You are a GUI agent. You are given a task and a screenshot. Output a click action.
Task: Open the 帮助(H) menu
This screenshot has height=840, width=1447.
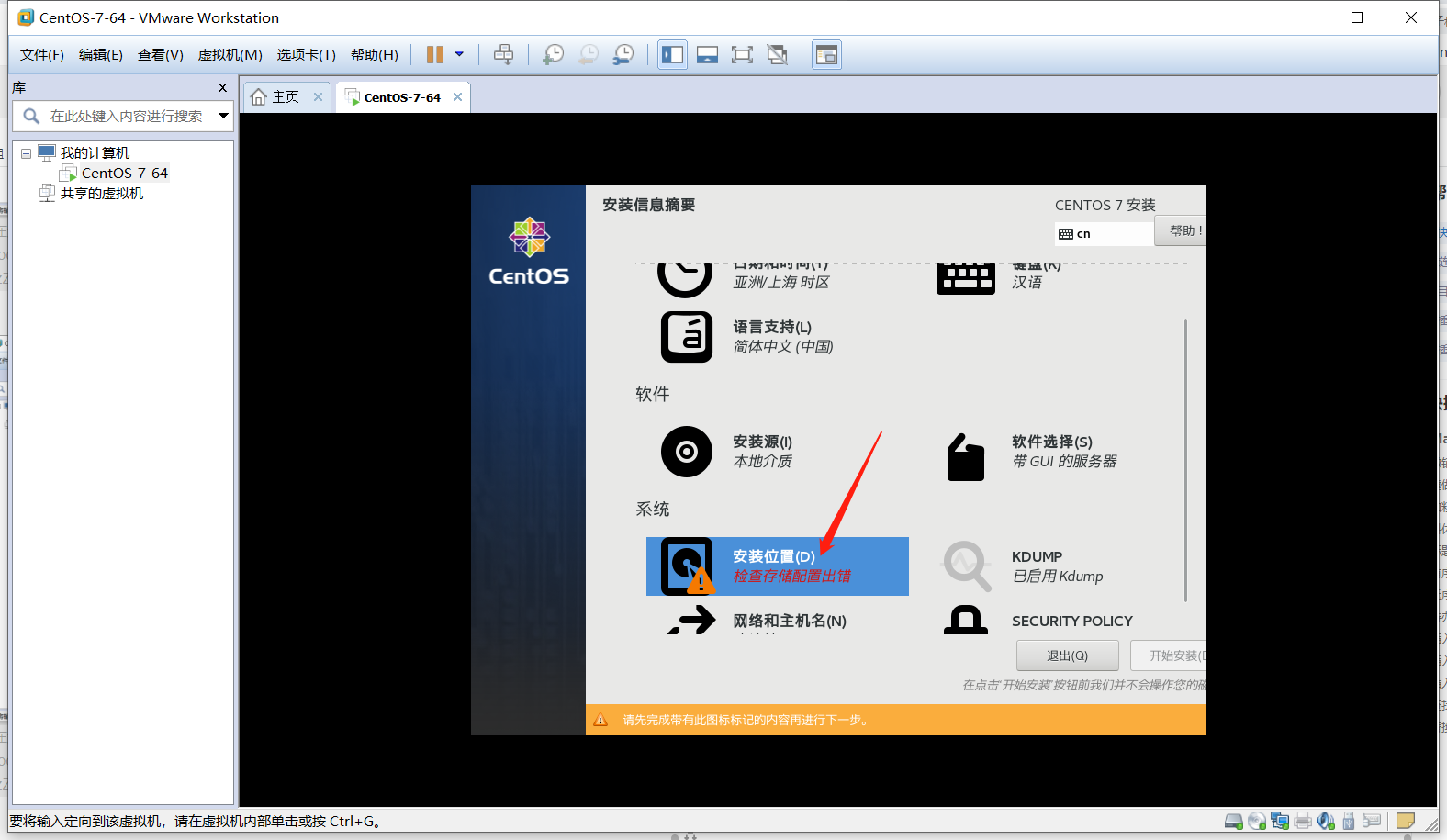[x=375, y=55]
